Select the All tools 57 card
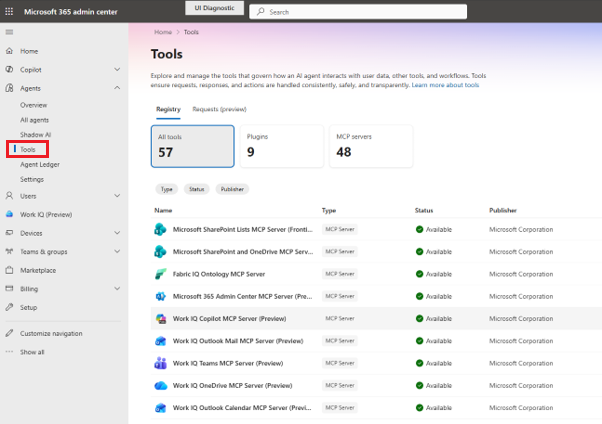The width and height of the screenshot is (602, 424). pos(193,146)
